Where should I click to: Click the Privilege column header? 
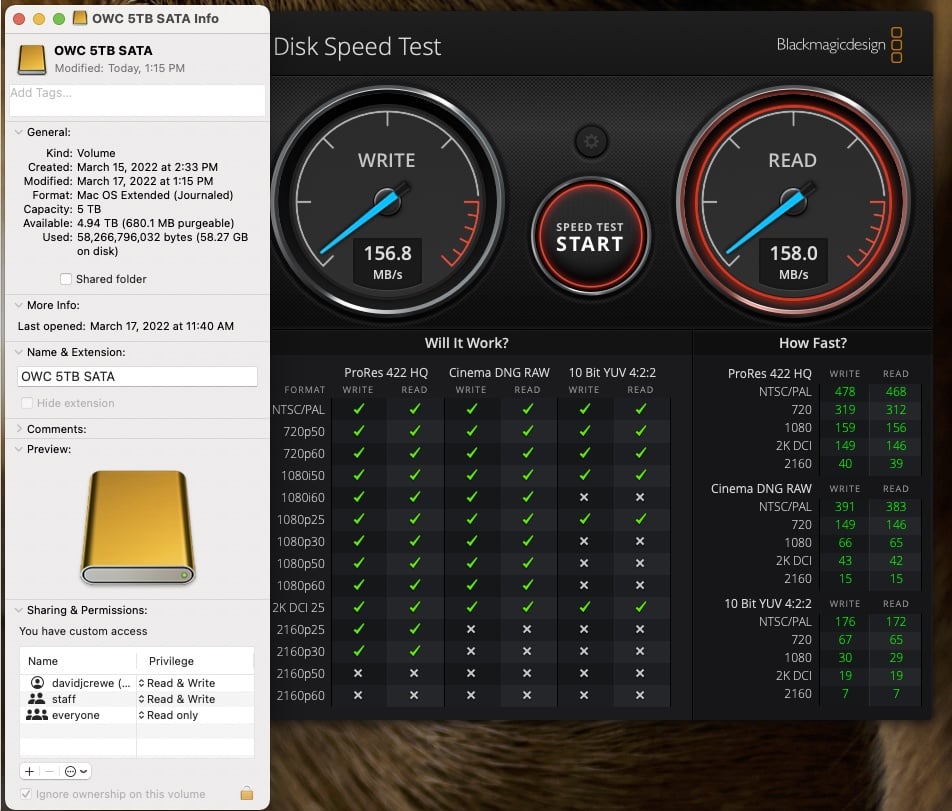(171, 661)
